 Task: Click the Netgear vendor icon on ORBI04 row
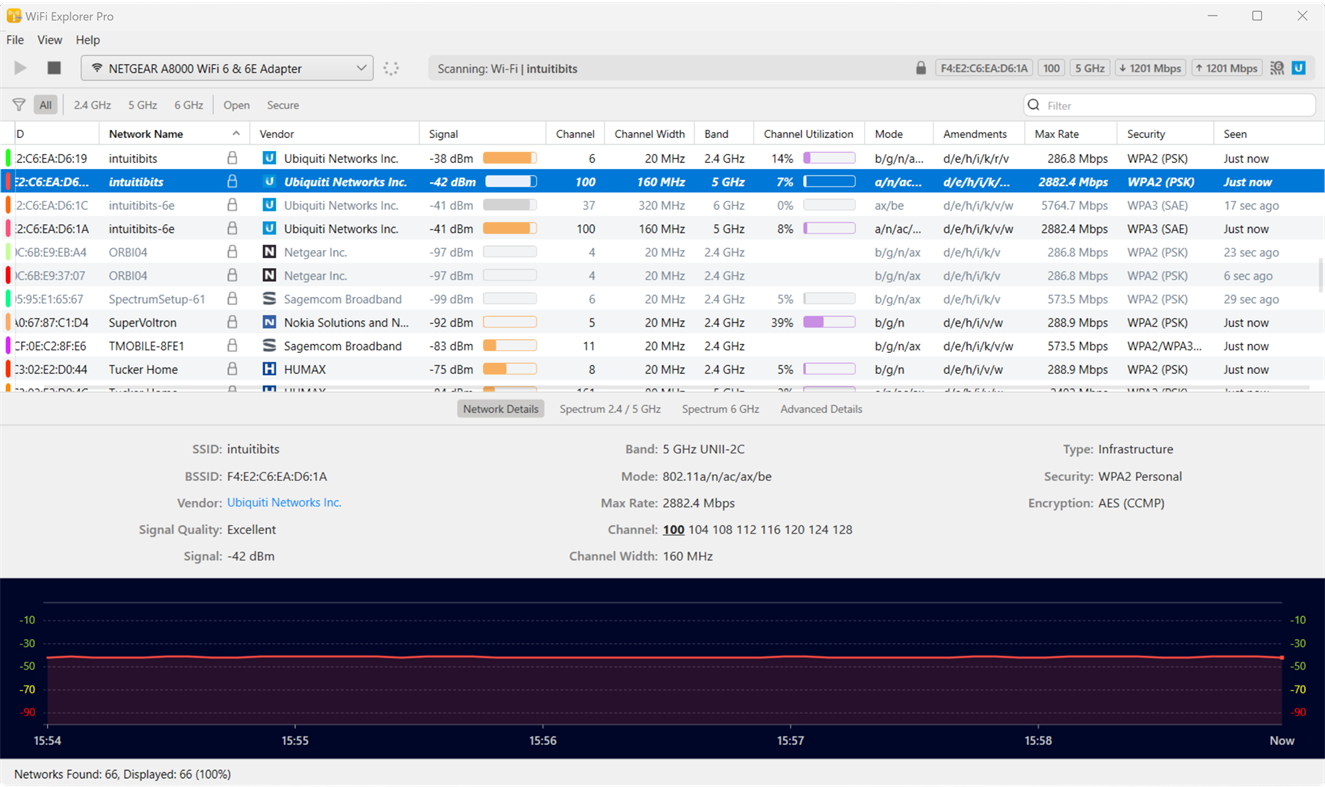coord(268,251)
